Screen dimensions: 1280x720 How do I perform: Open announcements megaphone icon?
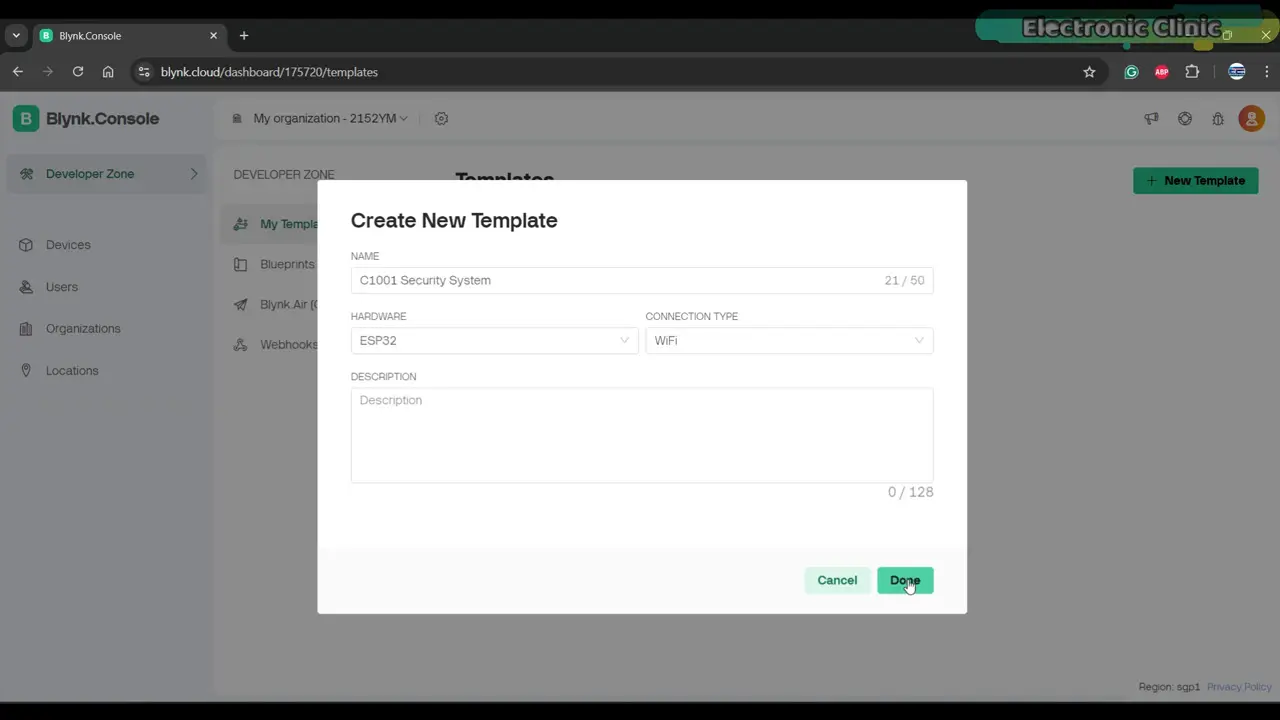pyautogui.click(x=1151, y=118)
